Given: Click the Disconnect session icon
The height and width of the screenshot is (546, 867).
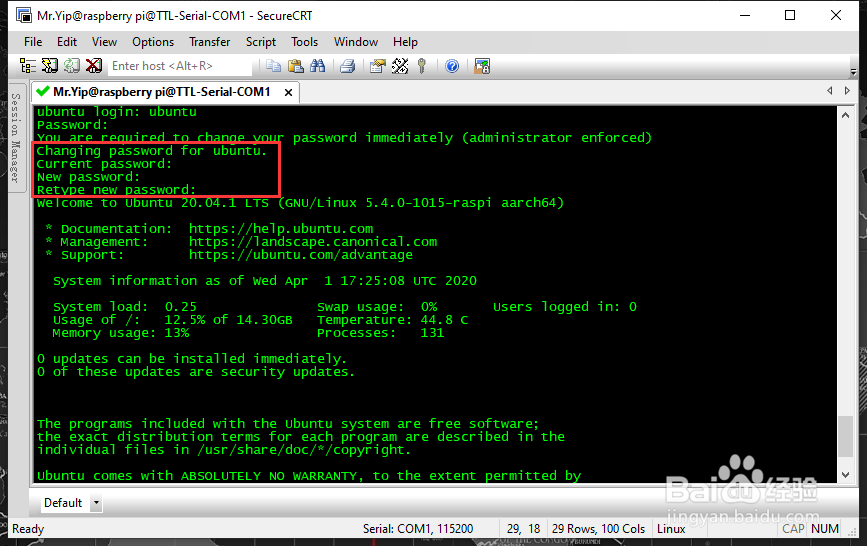Looking at the screenshot, I should coord(94,66).
